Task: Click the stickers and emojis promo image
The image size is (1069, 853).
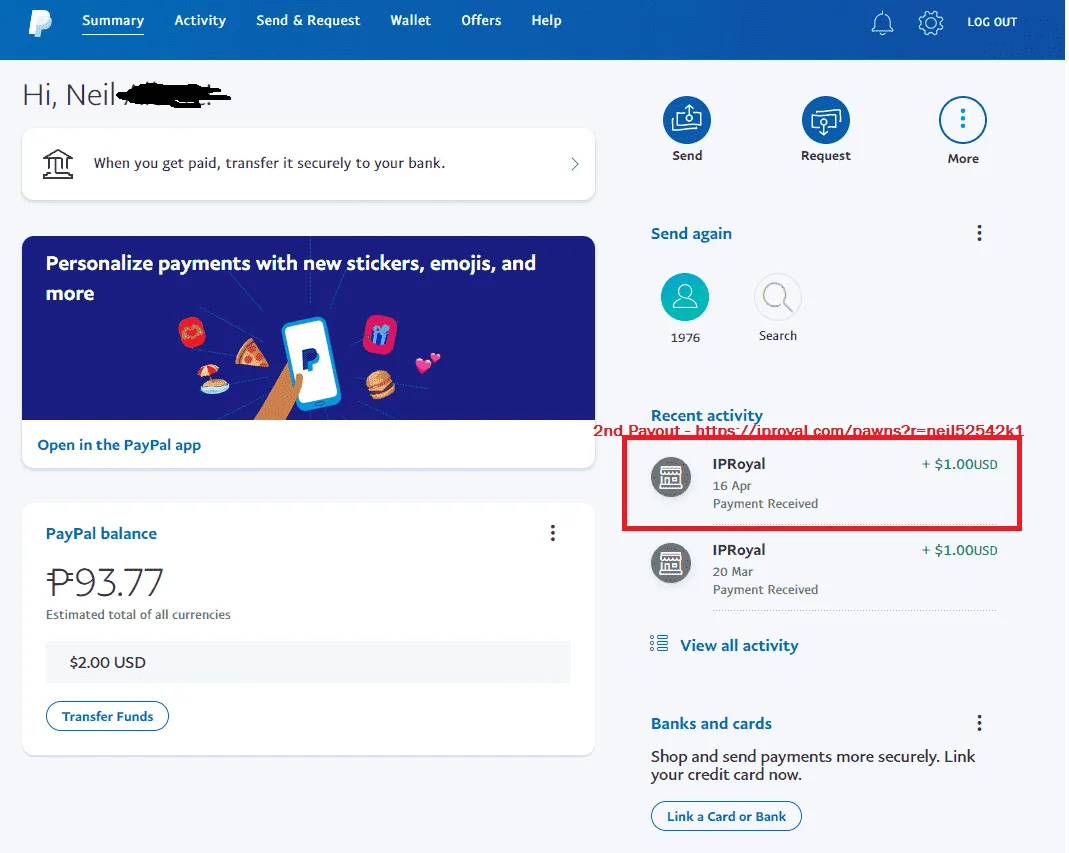Action: click(308, 328)
